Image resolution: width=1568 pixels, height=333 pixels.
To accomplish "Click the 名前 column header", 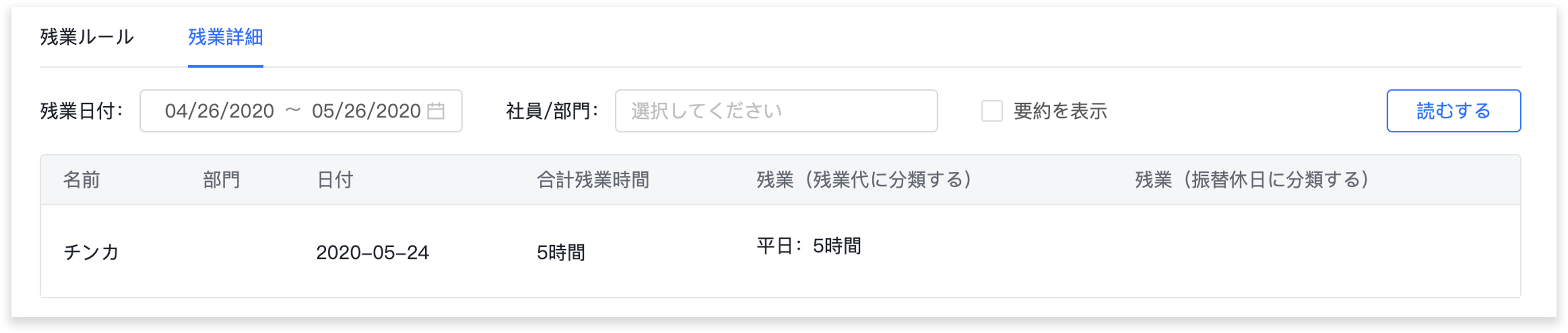I will (81, 180).
